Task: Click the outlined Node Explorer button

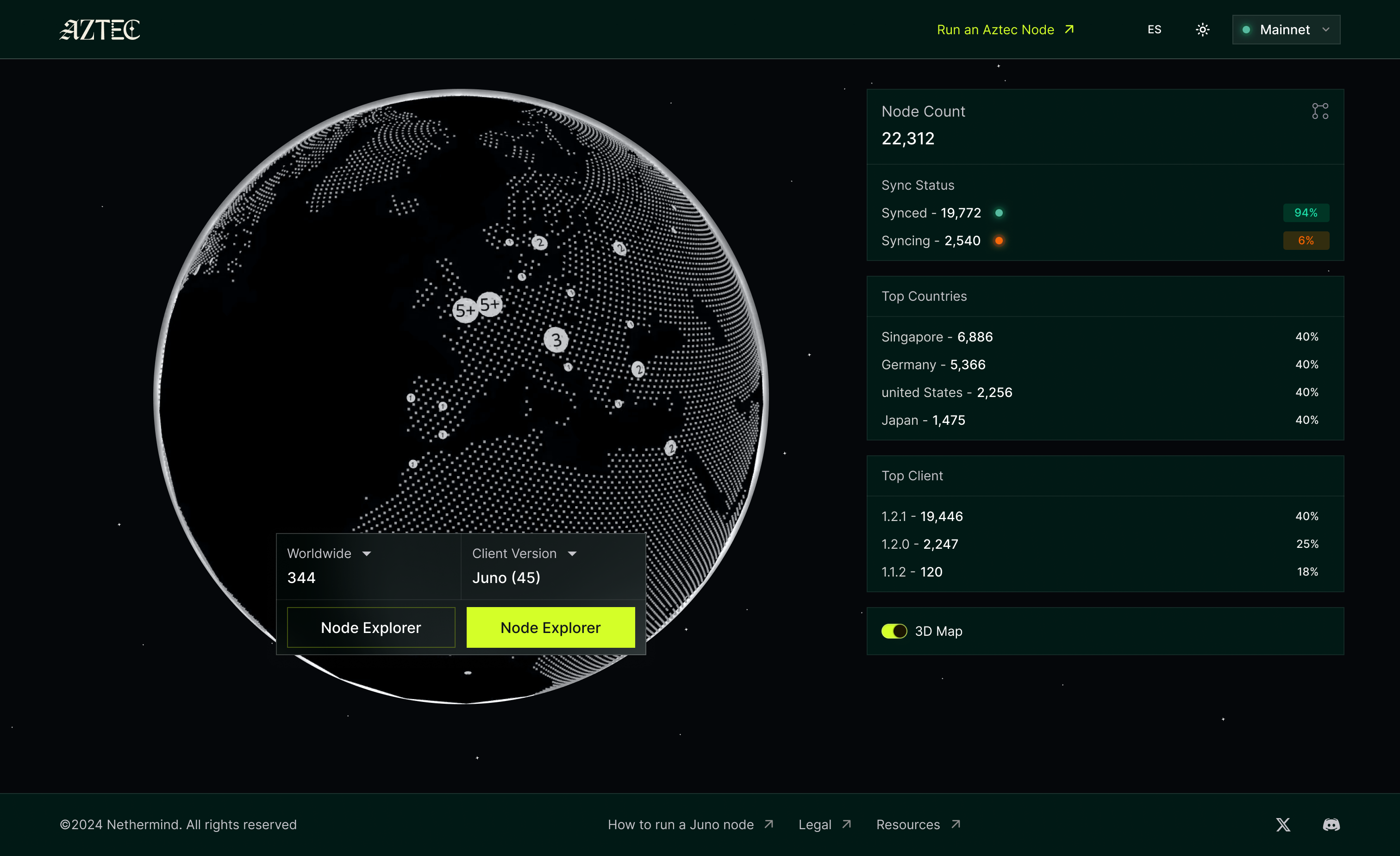Action: [x=371, y=628]
